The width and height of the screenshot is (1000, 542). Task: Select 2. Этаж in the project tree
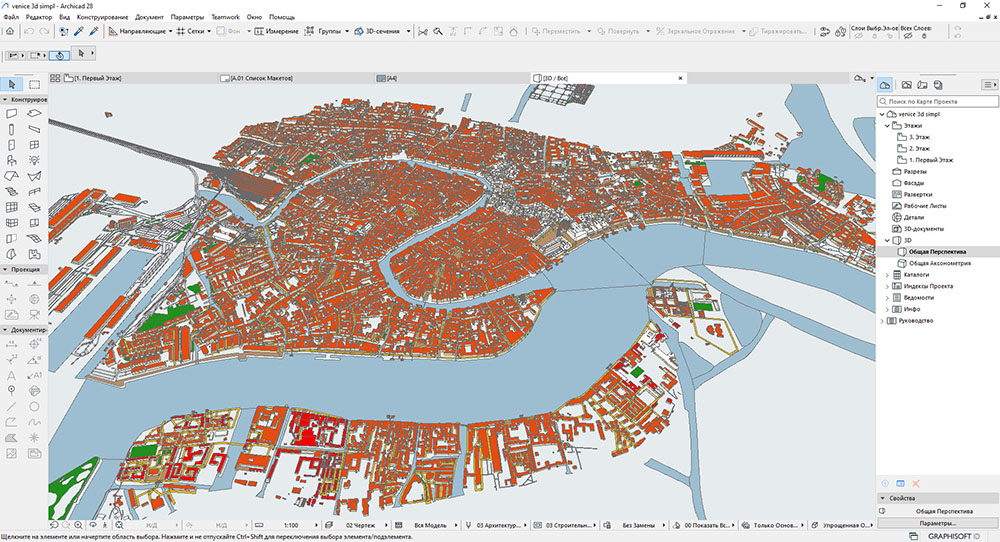click(x=919, y=149)
